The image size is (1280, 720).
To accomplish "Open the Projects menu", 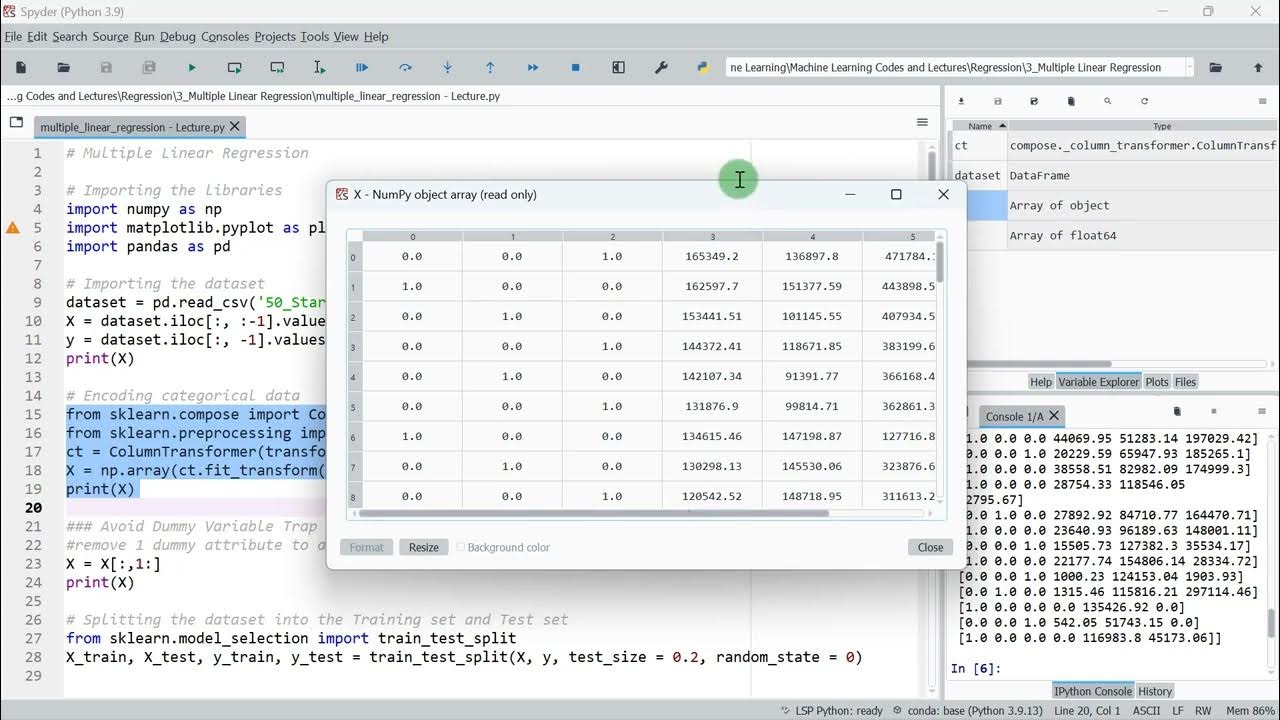I will (x=275, y=36).
